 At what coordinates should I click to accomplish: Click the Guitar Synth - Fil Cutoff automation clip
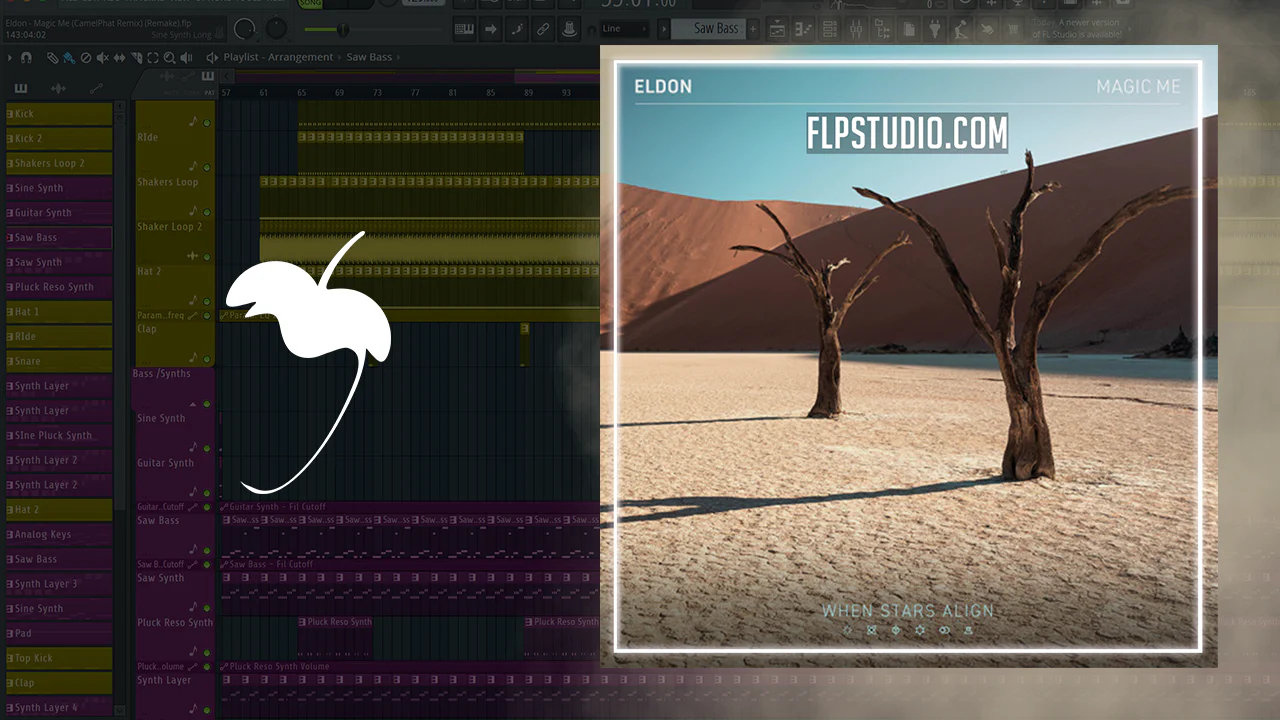click(409, 507)
